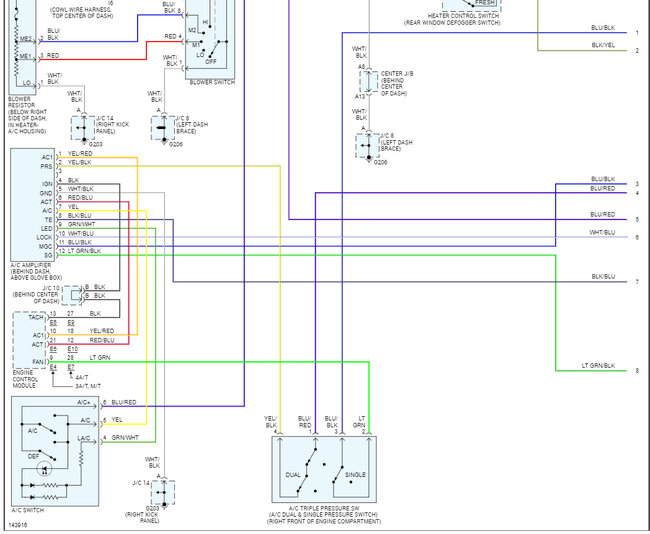This screenshot has height=534, width=650.
Task: Click the BLOWER SWITCH caption
Action: click(x=212, y=83)
